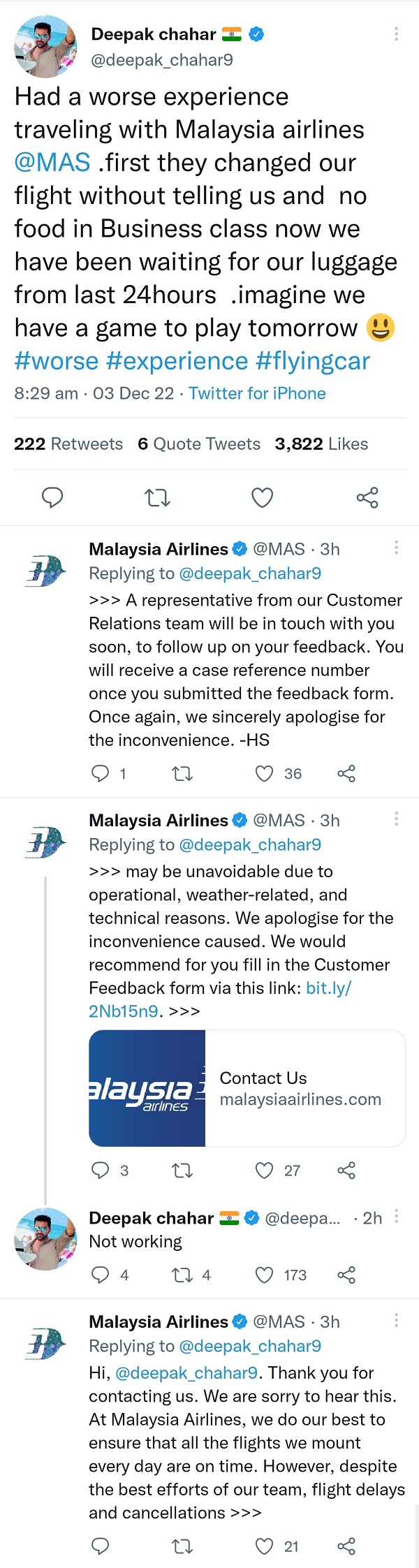This screenshot has height=1568, width=419.
Task: Like the Customer Feedback form reply
Action: (x=264, y=1170)
